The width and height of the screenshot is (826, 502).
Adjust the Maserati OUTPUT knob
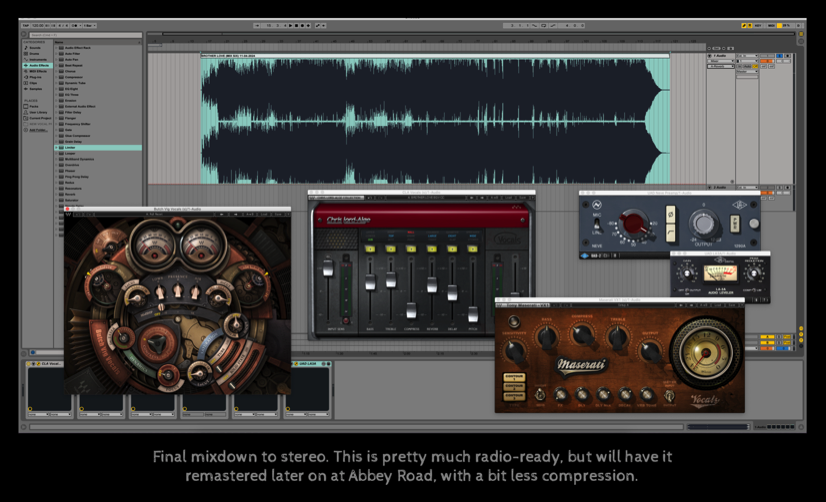[650, 350]
